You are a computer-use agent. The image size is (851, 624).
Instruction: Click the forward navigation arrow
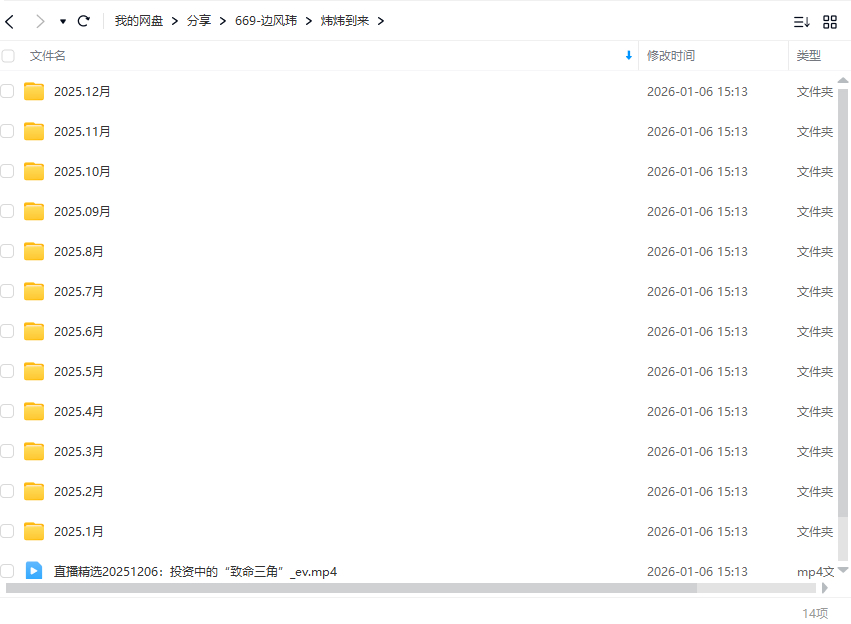(x=40, y=21)
